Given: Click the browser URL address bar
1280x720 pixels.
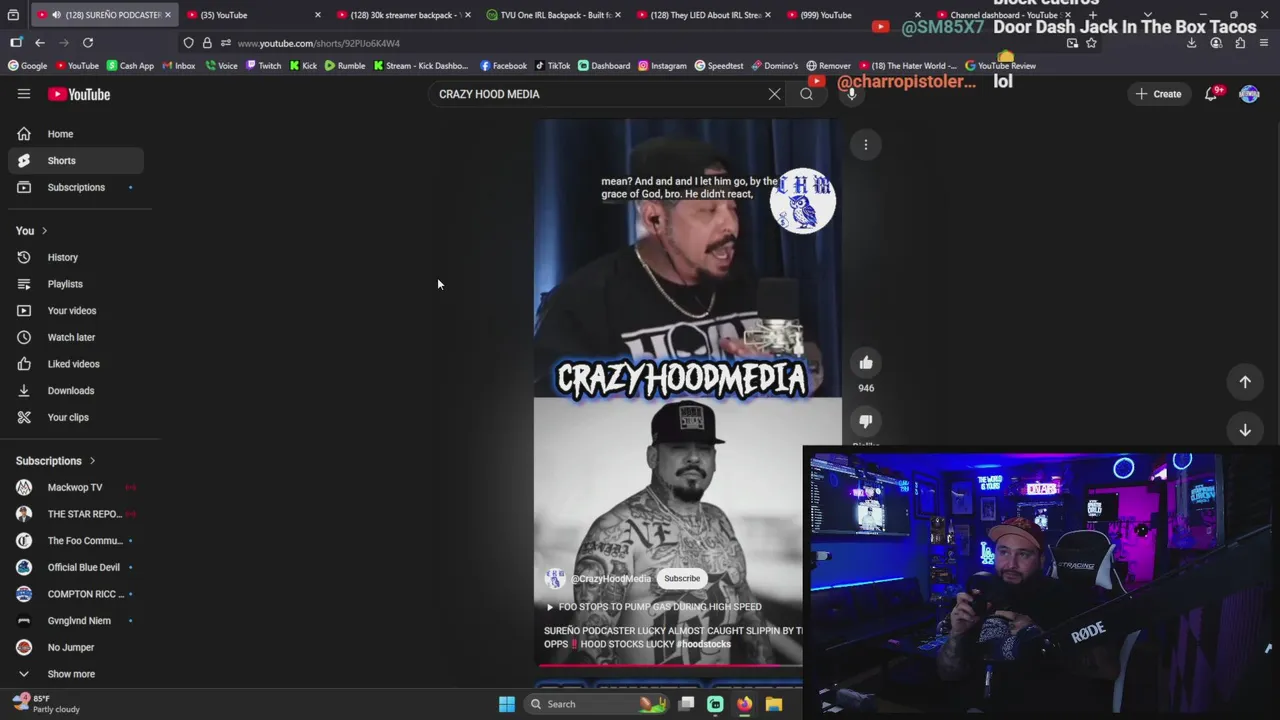Looking at the screenshot, I should [x=640, y=43].
